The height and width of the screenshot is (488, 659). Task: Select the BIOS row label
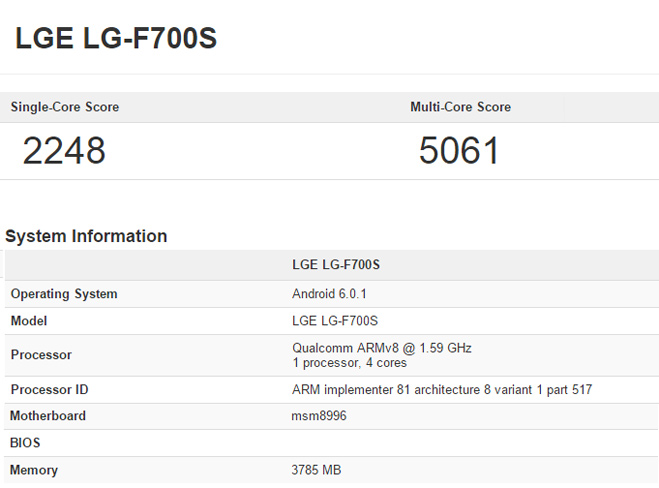(x=25, y=443)
